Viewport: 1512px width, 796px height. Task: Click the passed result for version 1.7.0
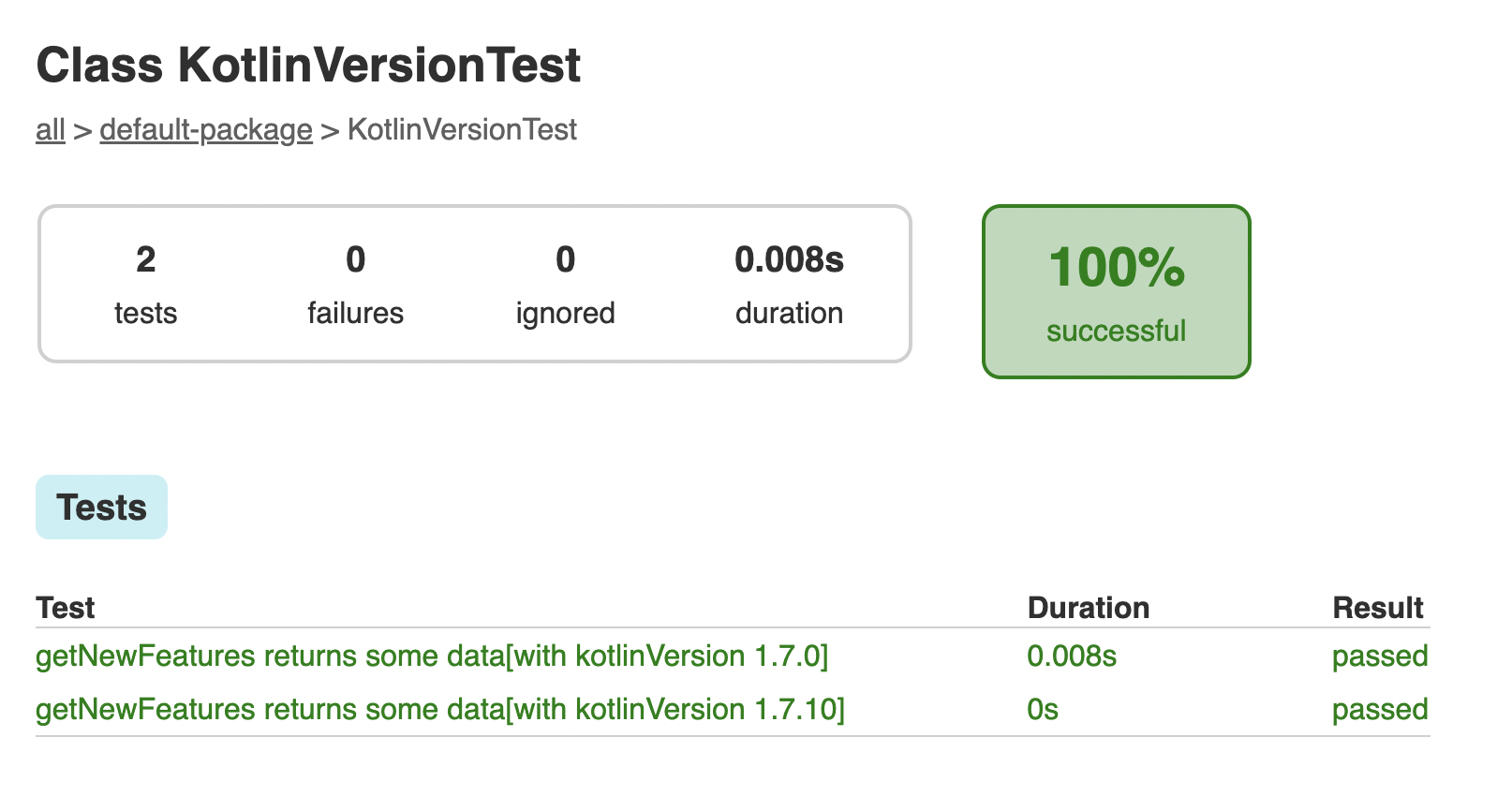[x=1380, y=656]
